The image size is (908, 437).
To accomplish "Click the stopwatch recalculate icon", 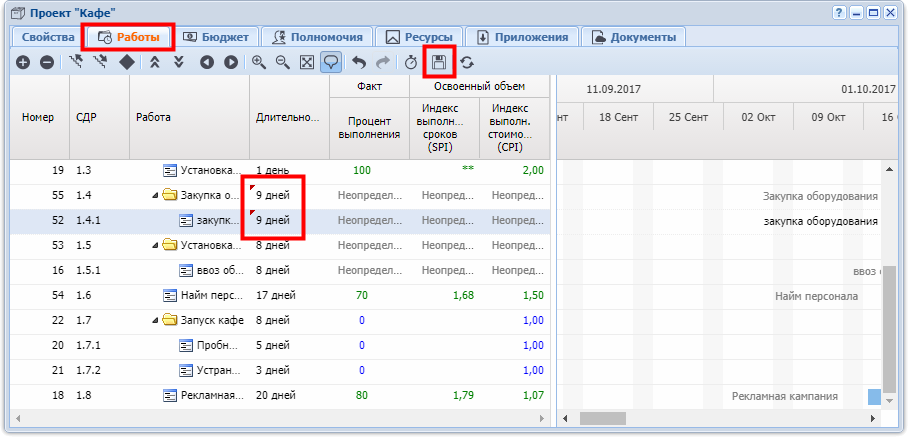I will click(x=411, y=63).
